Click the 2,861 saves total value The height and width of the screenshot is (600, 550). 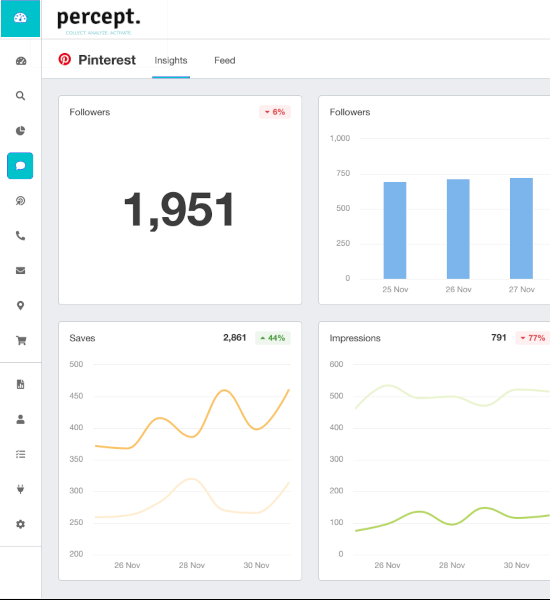click(x=235, y=338)
